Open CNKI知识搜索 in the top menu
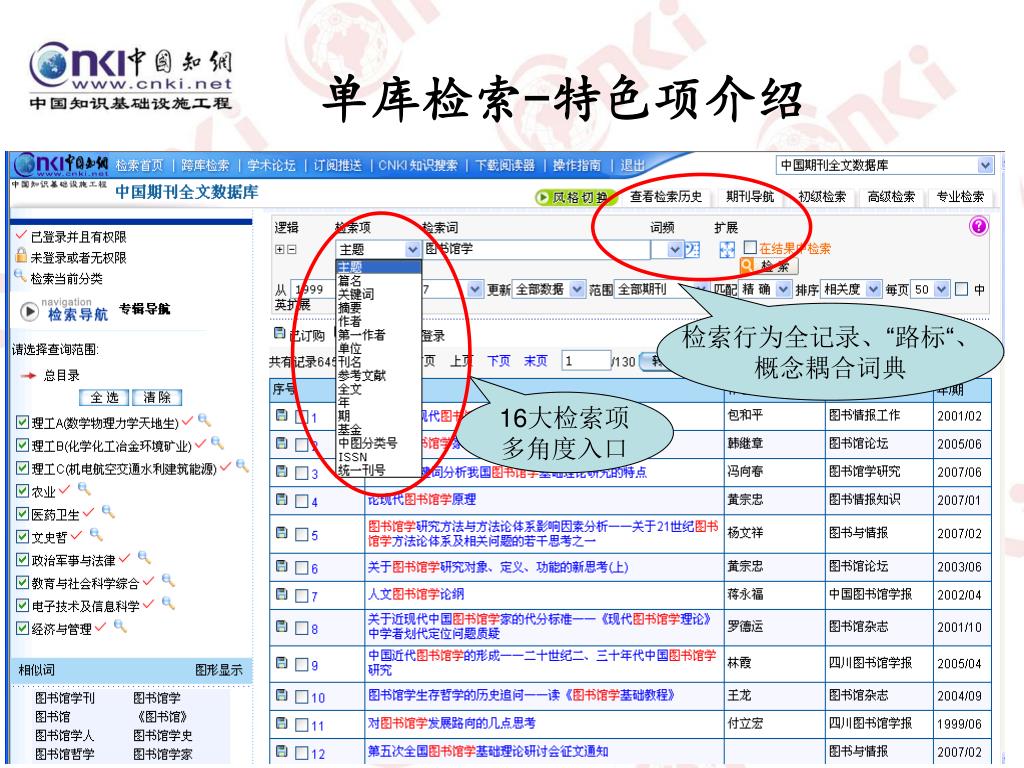Image resolution: width=1024 pixels, height=768 pixels. point(418,166)
